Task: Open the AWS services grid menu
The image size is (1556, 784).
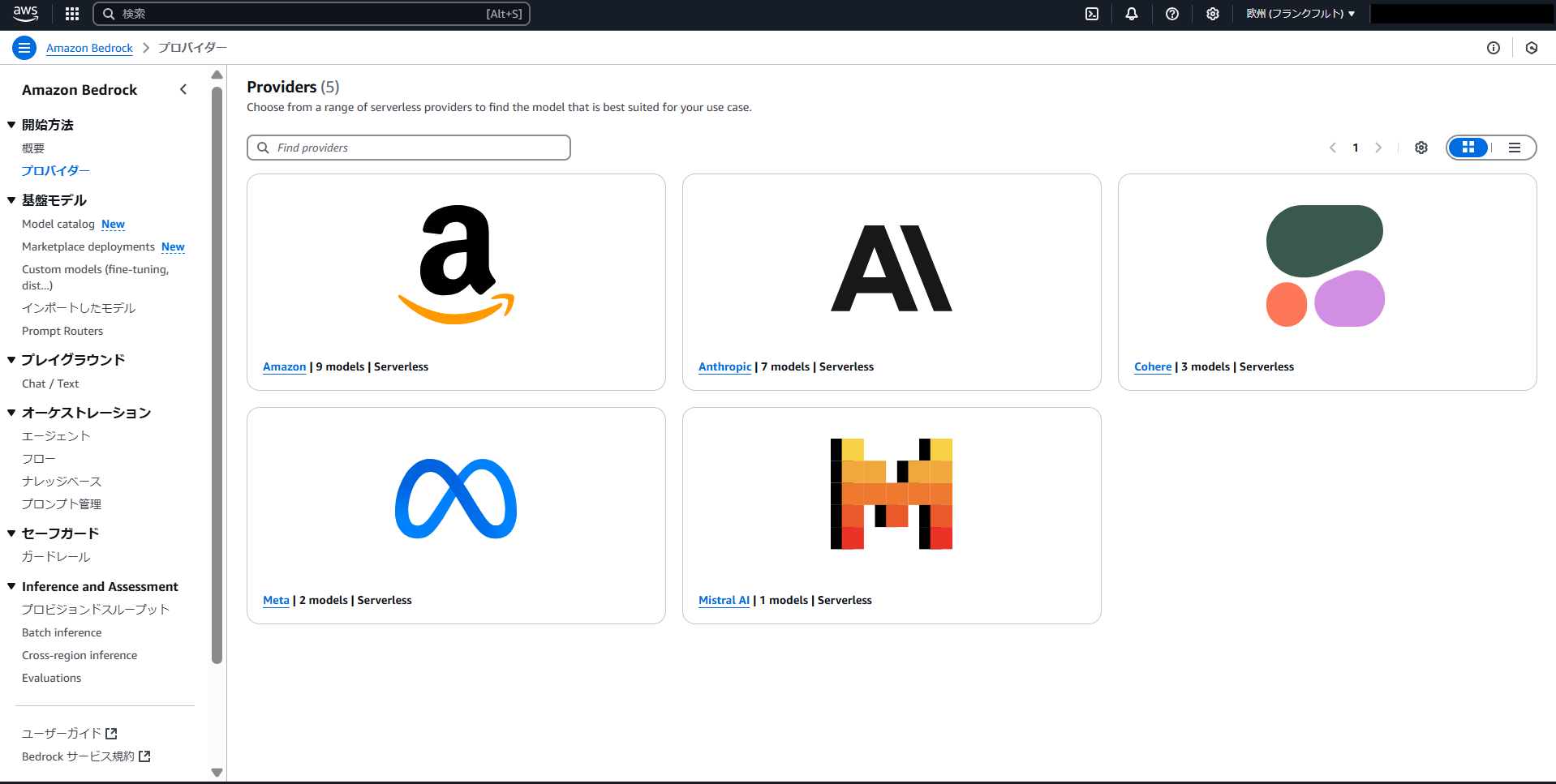Action: tap(72, 14)
